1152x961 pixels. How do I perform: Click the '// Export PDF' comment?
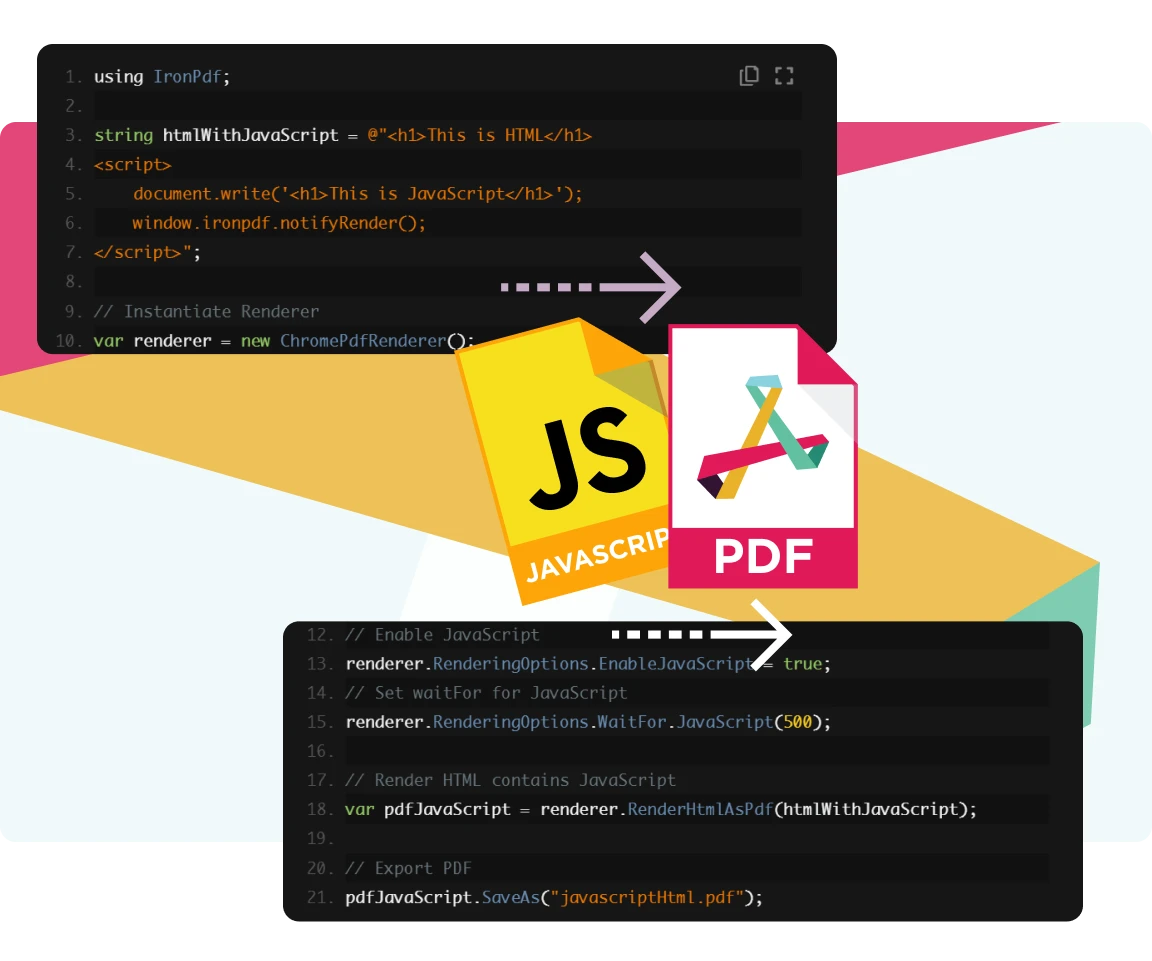408,868
